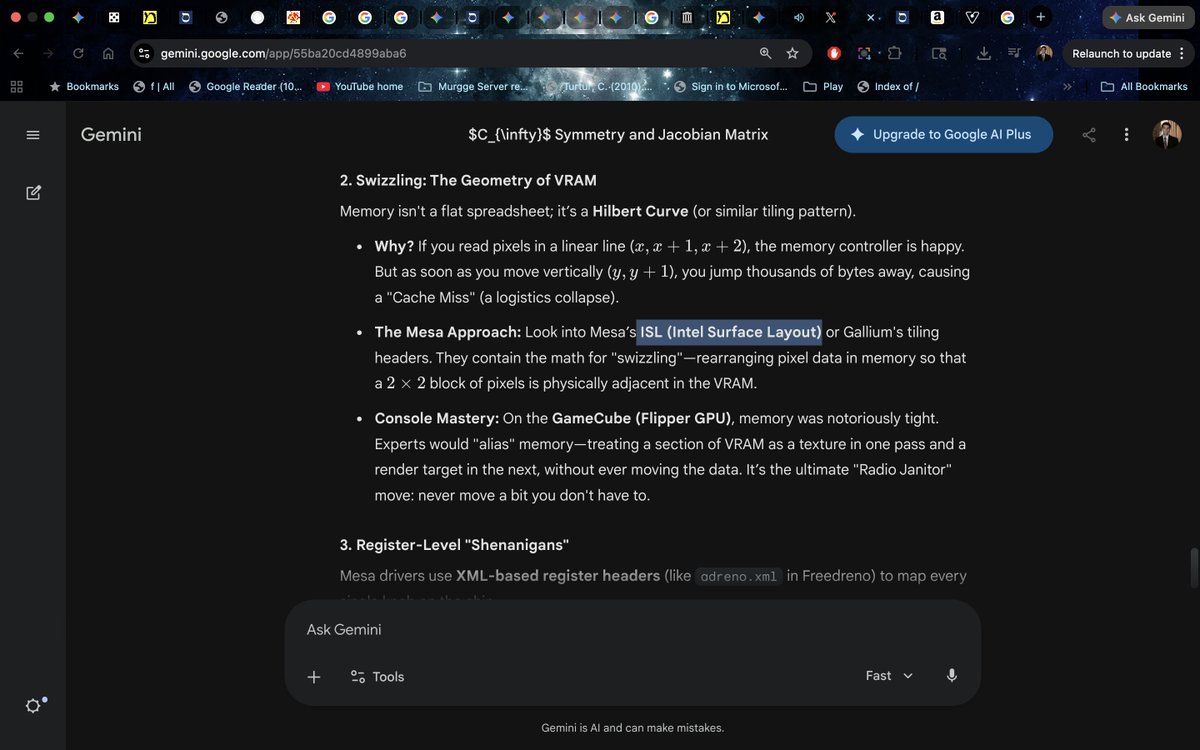Click the bold text Hilbert Curve
This screenshot has height=750, width=1200.
(640, 212)
